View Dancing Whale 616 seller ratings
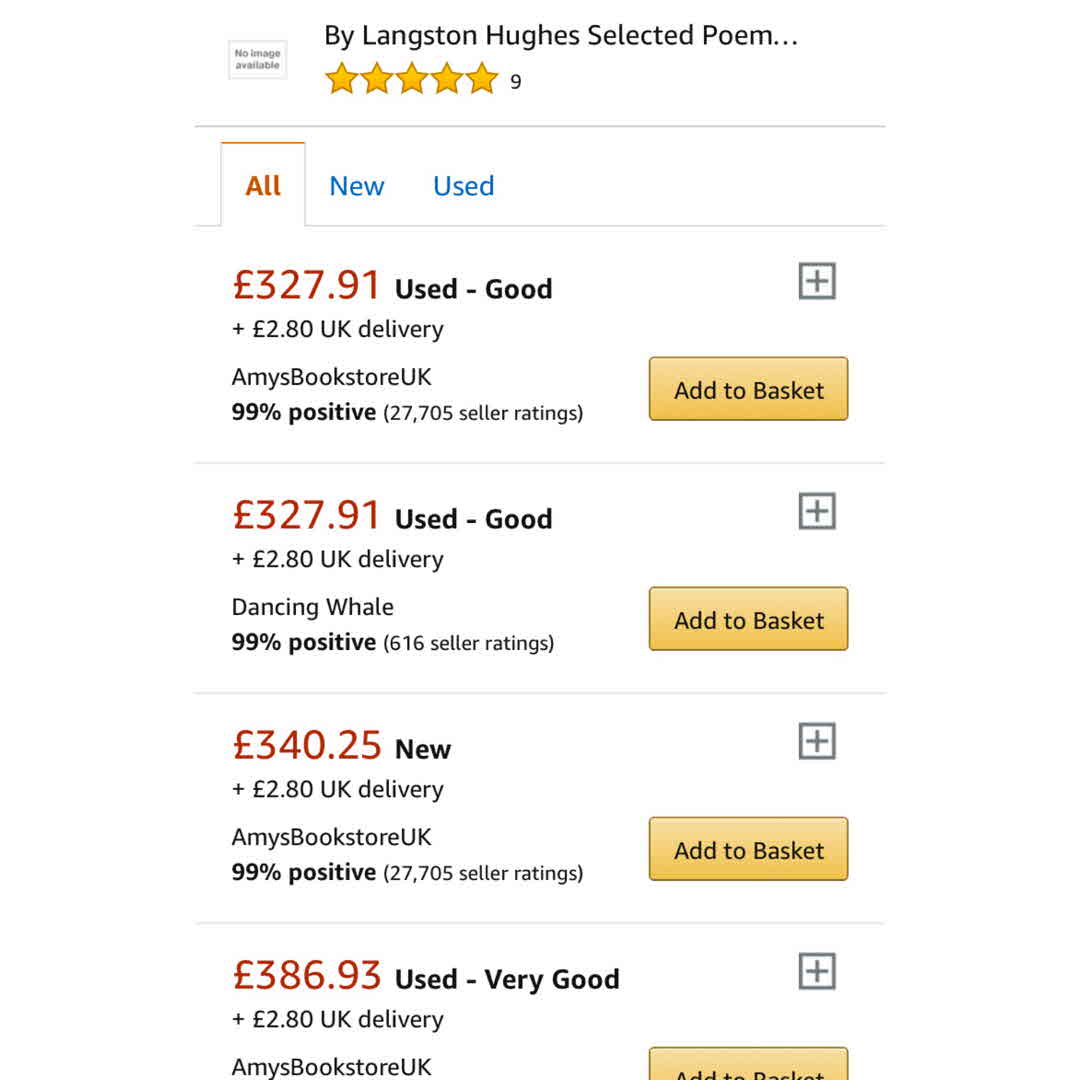1080x1080 pixels. coord(468,643)
